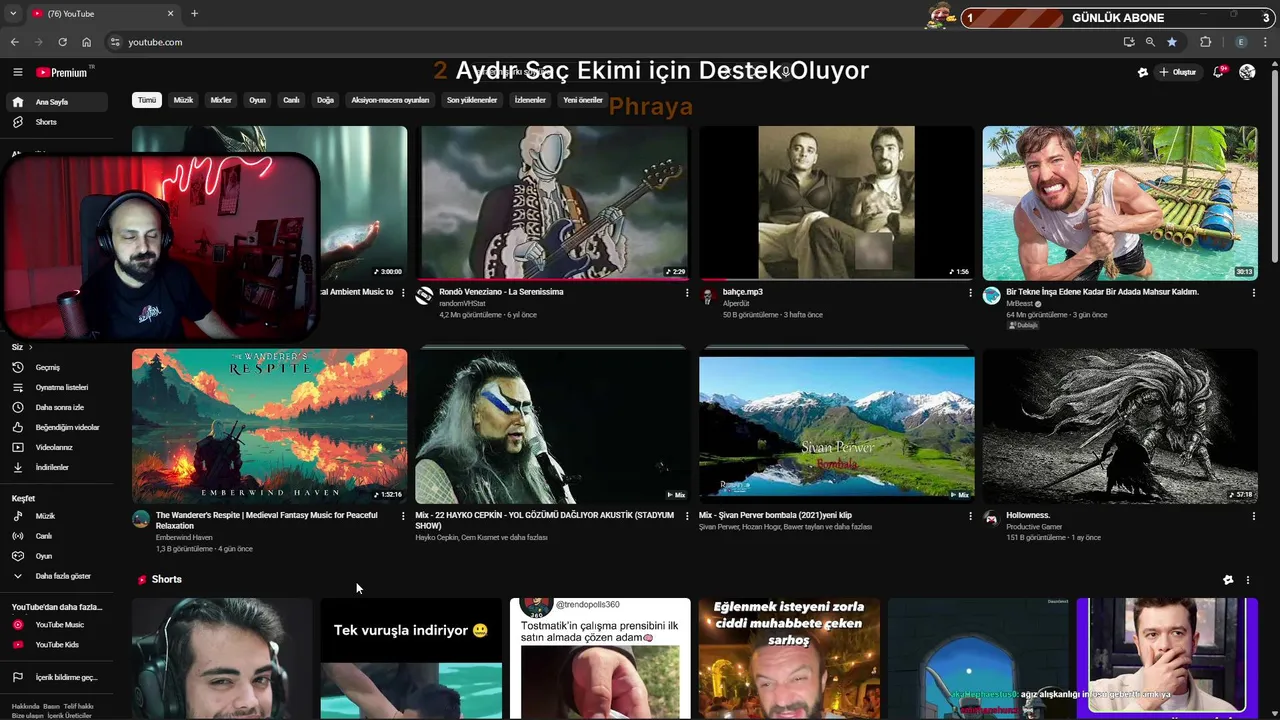Open Oynatma listeleri in sidebar

[57, 387]
